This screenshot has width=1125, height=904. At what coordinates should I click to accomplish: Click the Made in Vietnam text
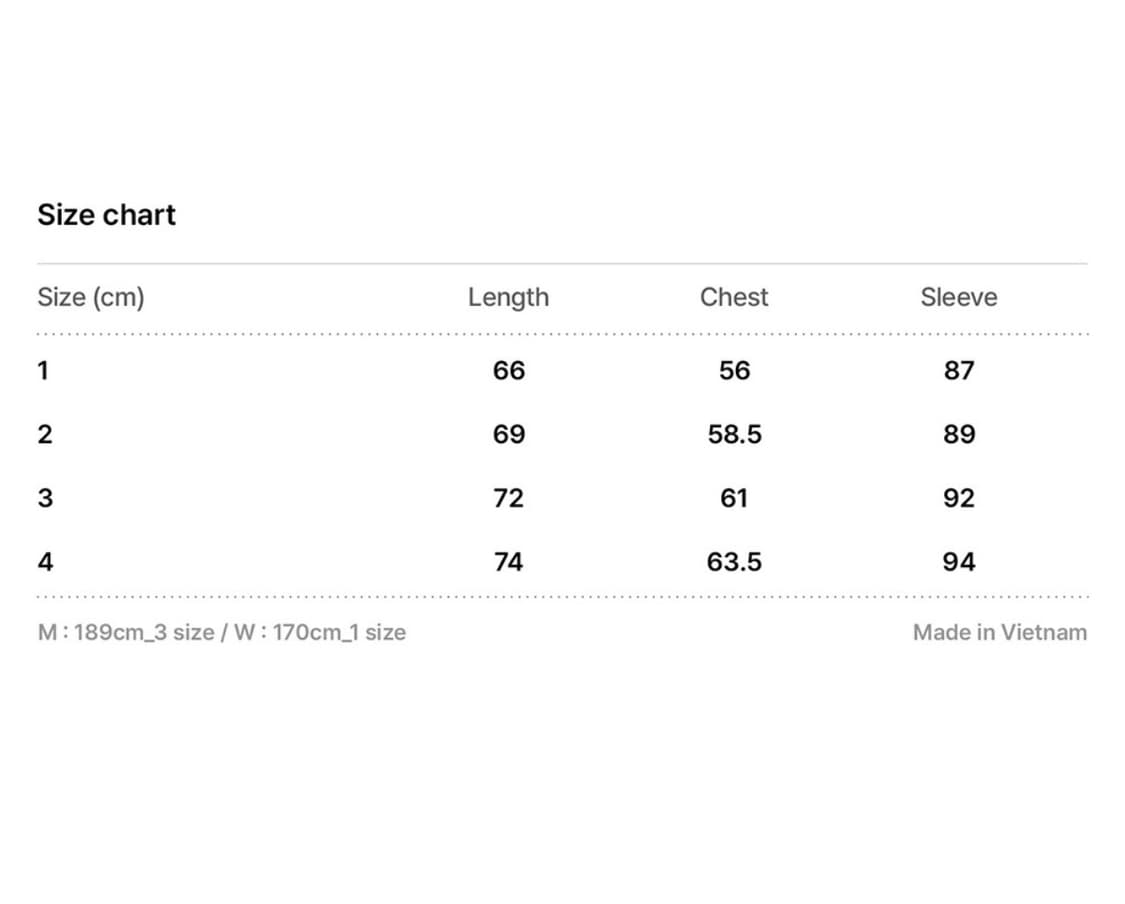click(x=999, y=632)
